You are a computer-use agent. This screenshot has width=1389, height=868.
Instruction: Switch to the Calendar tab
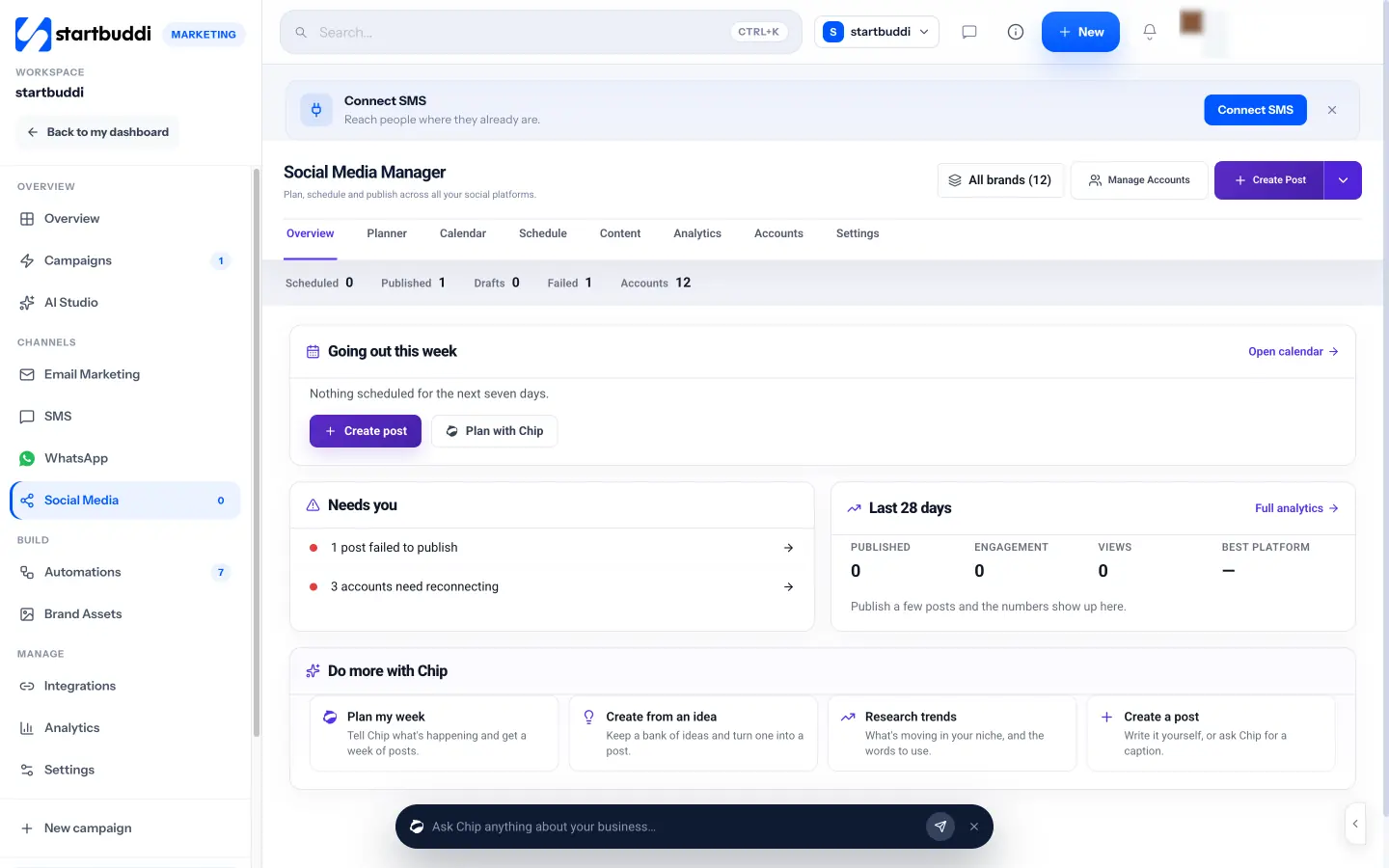click(463, 233)
